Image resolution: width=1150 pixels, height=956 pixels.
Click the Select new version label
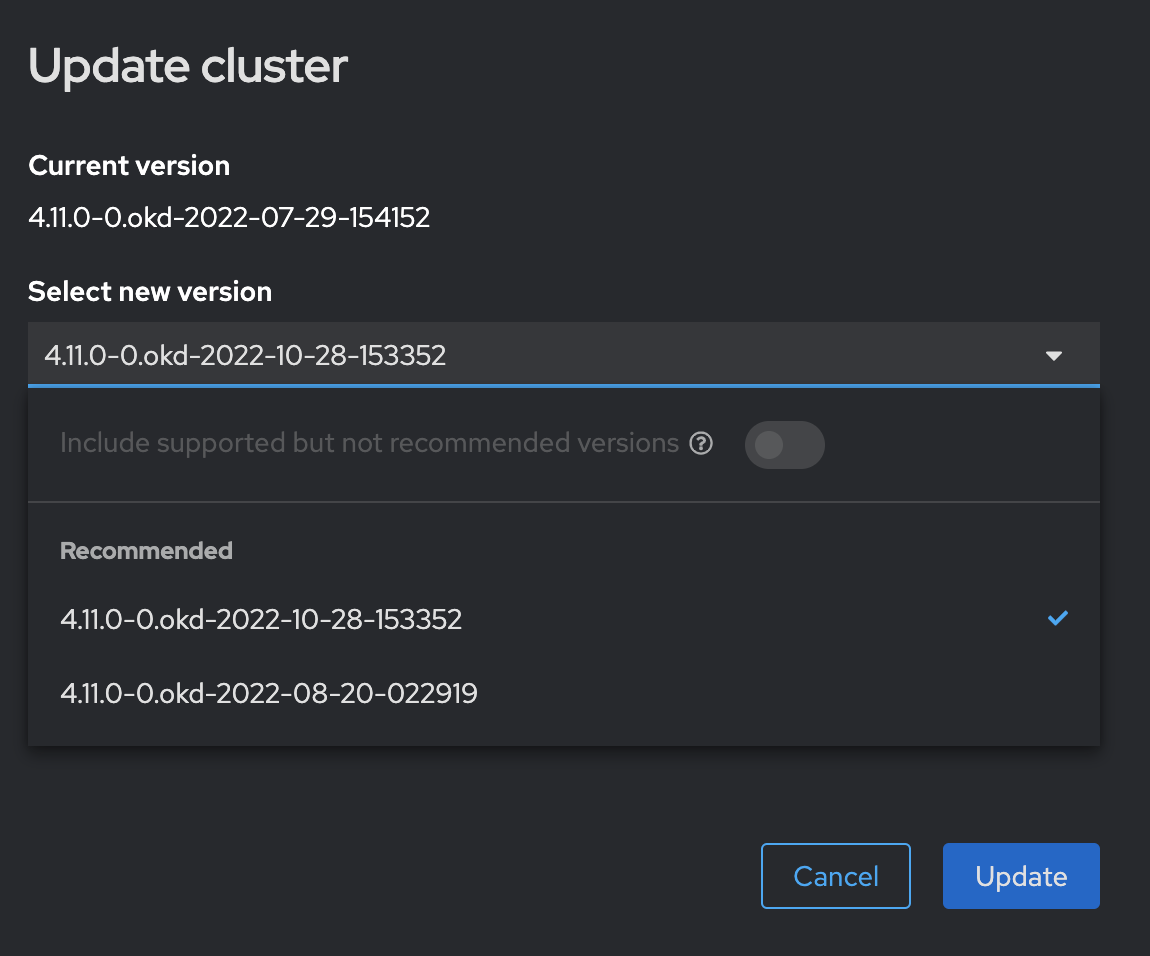[x=150, y=292]
